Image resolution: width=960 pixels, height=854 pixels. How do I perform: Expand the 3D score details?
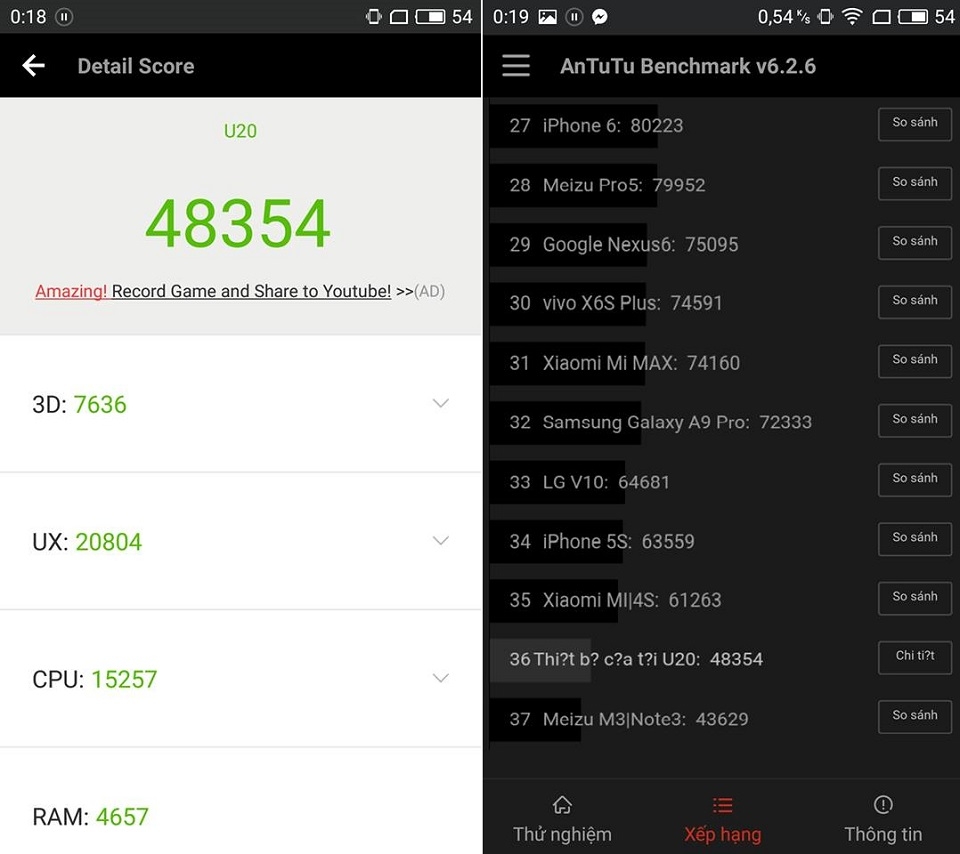point(441,403)
